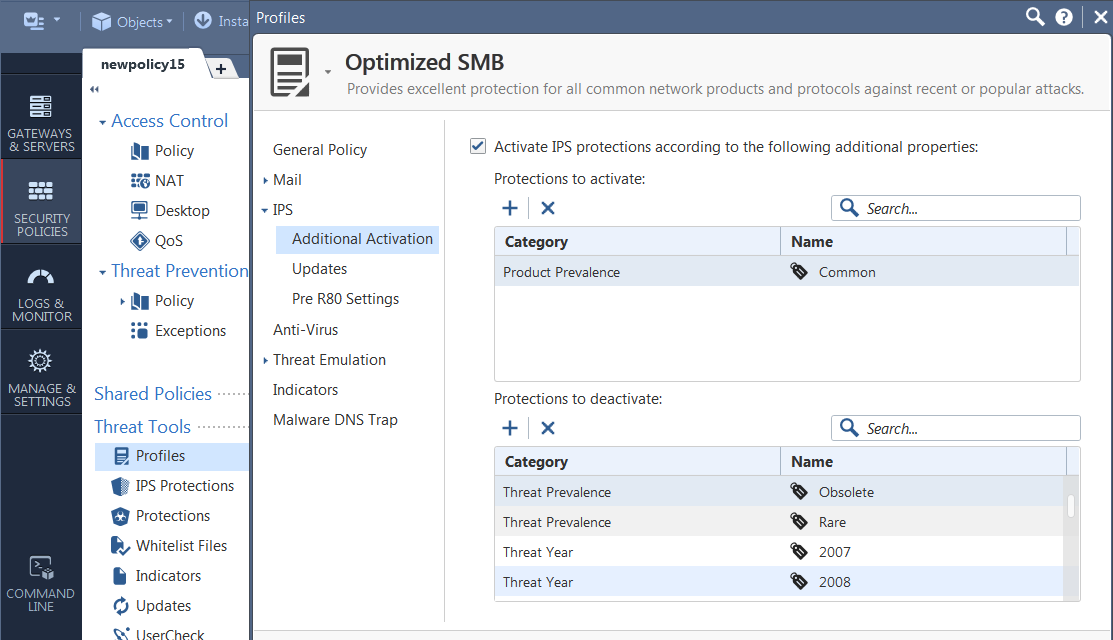Open the Threat Tools heading
Image resolution: width=1113 pixels, height=640 pixels.
143,426
